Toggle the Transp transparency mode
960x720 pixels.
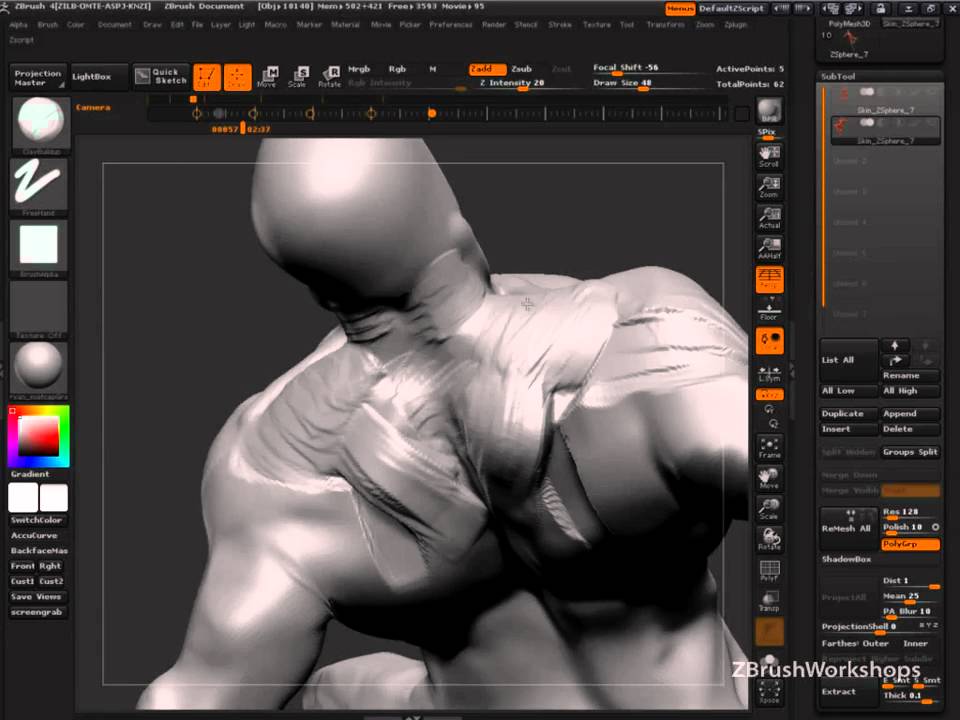pyautogui.click(x=770, y=601)
